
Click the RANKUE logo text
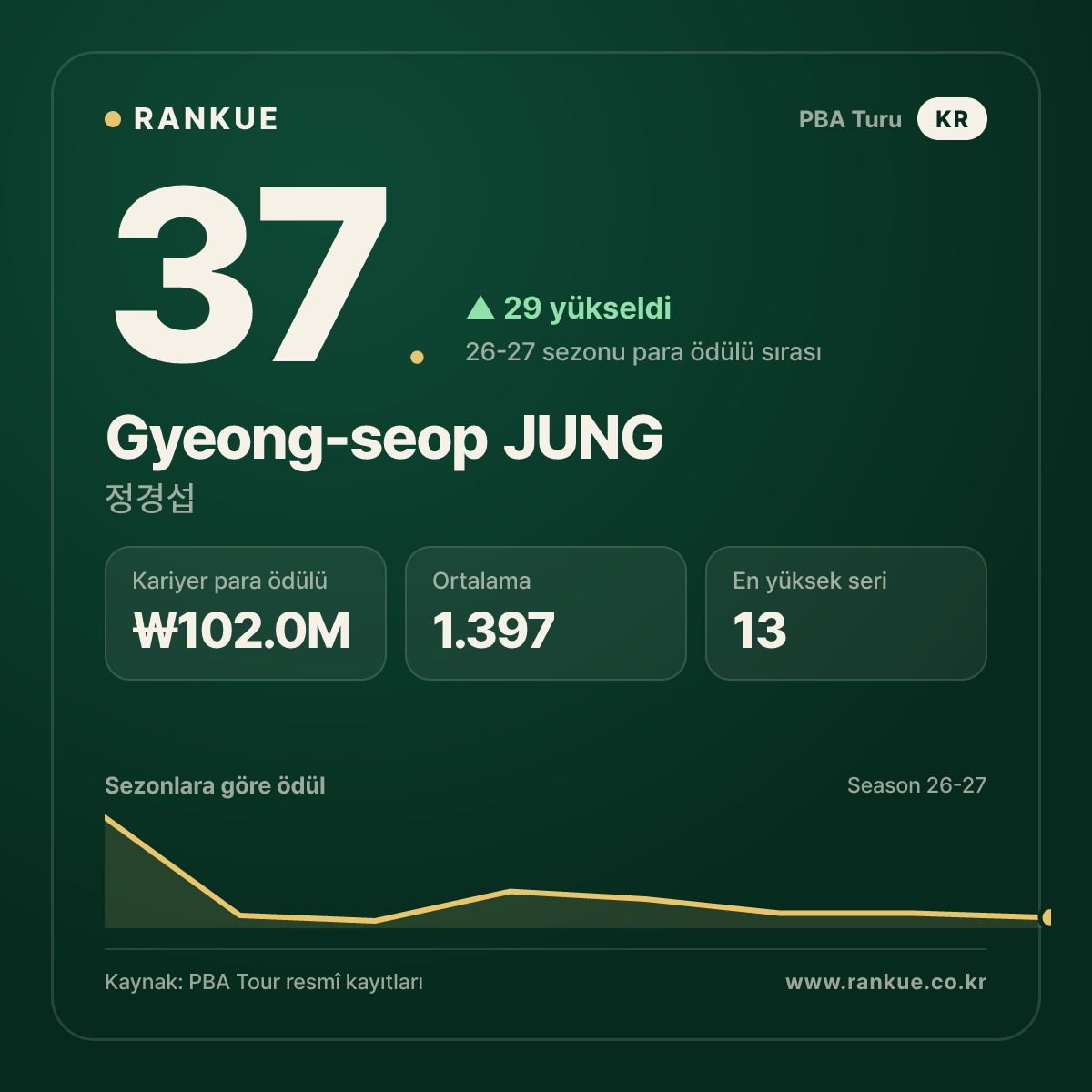(206, 119)
